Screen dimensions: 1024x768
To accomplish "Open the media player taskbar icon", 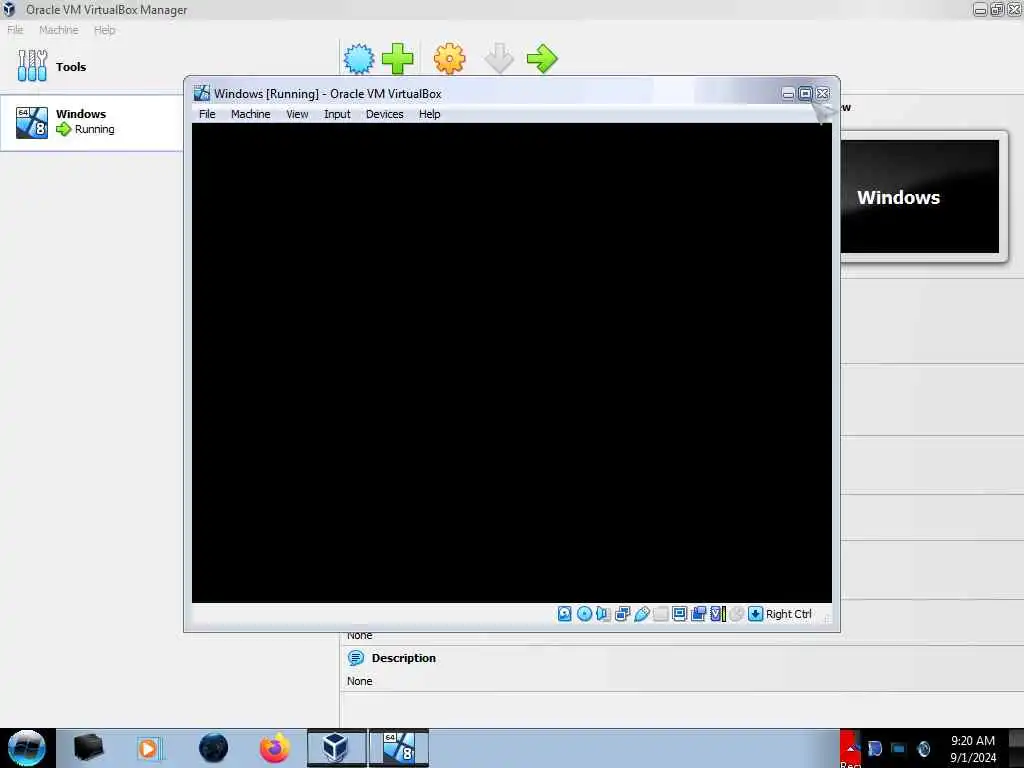I will tap(149, 748).
